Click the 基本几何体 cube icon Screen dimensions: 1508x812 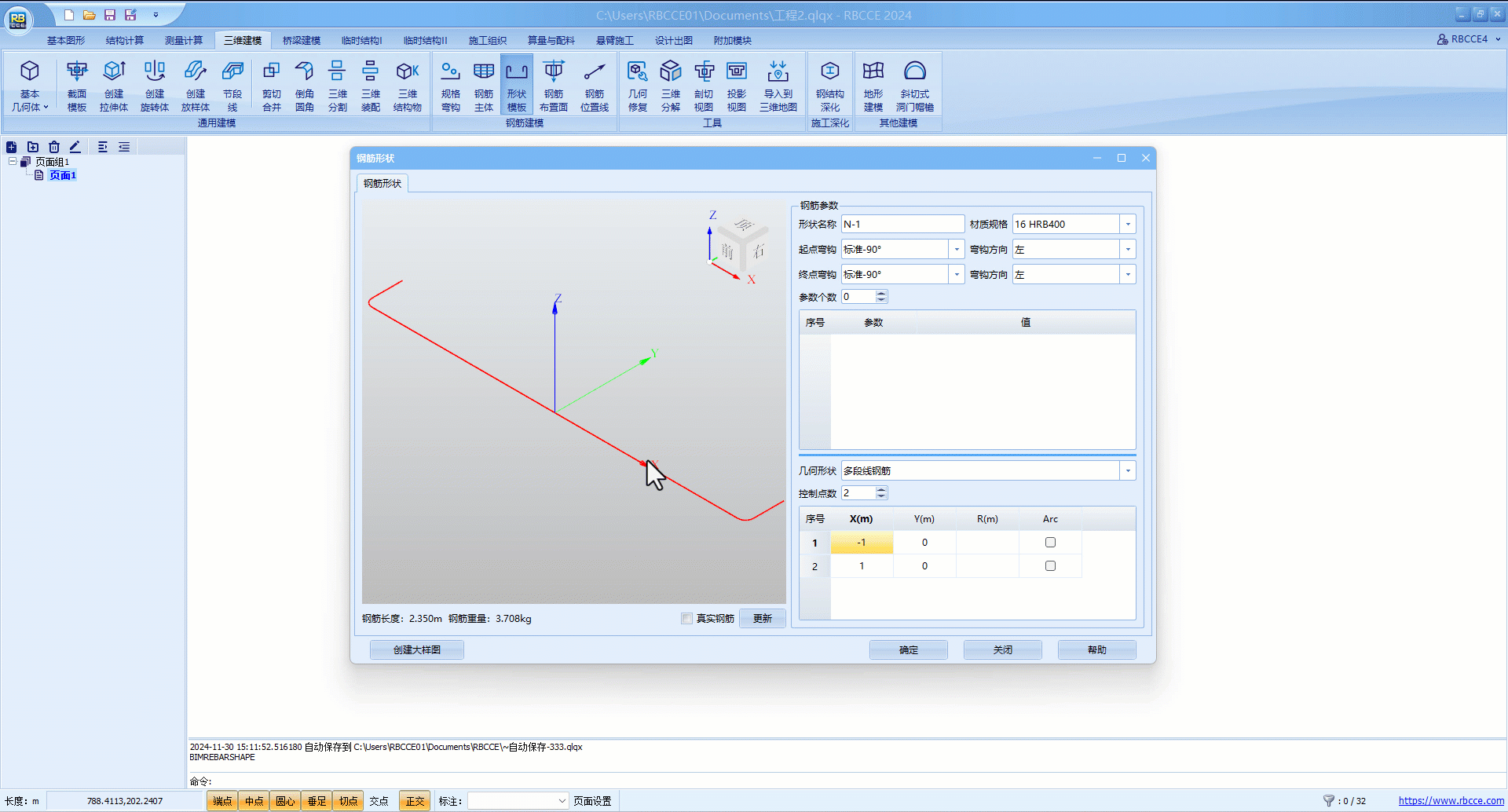point(30,72)
